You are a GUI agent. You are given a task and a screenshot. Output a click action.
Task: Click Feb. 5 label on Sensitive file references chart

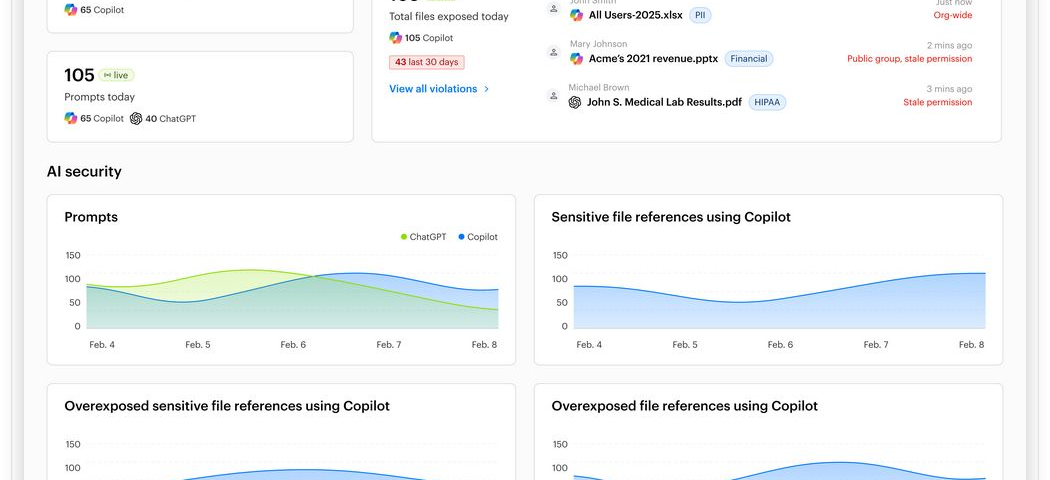coord(685,345)
